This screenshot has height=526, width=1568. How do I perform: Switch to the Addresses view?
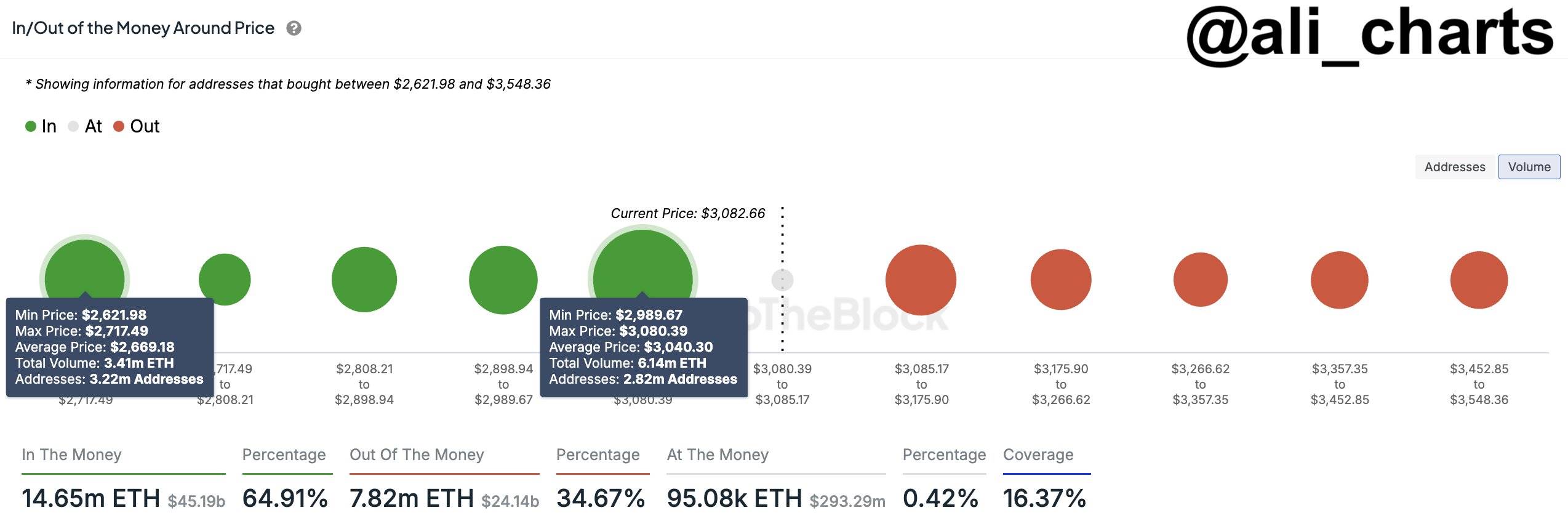tap(1454, 166)
